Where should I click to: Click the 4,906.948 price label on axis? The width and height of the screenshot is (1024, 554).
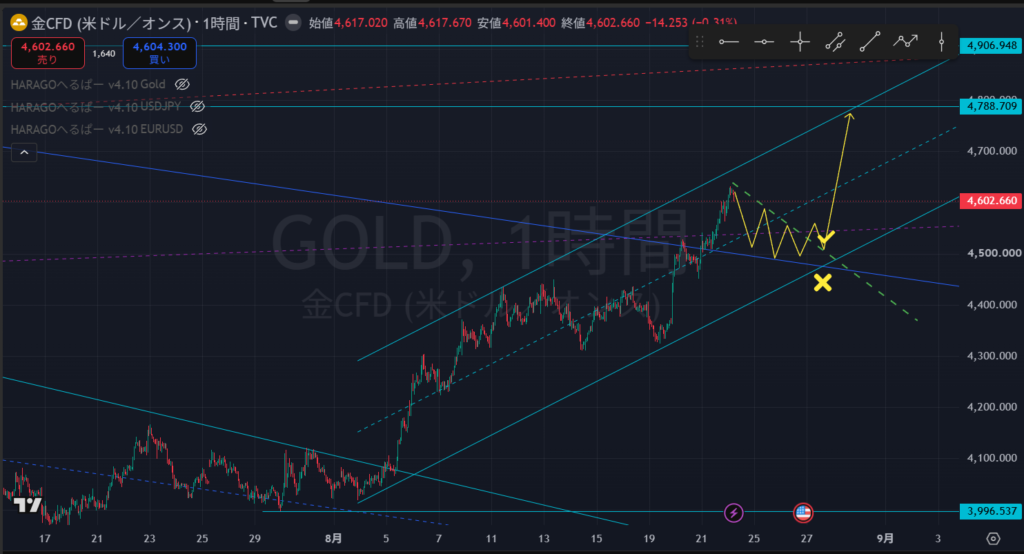pyautogui.click(x=991, y=46)
